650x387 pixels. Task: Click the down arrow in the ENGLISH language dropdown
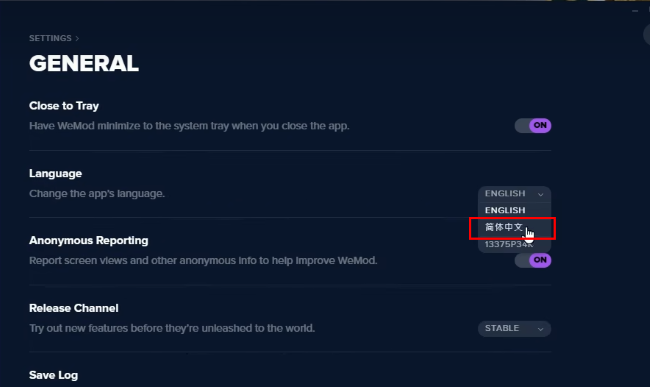click(540, 194)
